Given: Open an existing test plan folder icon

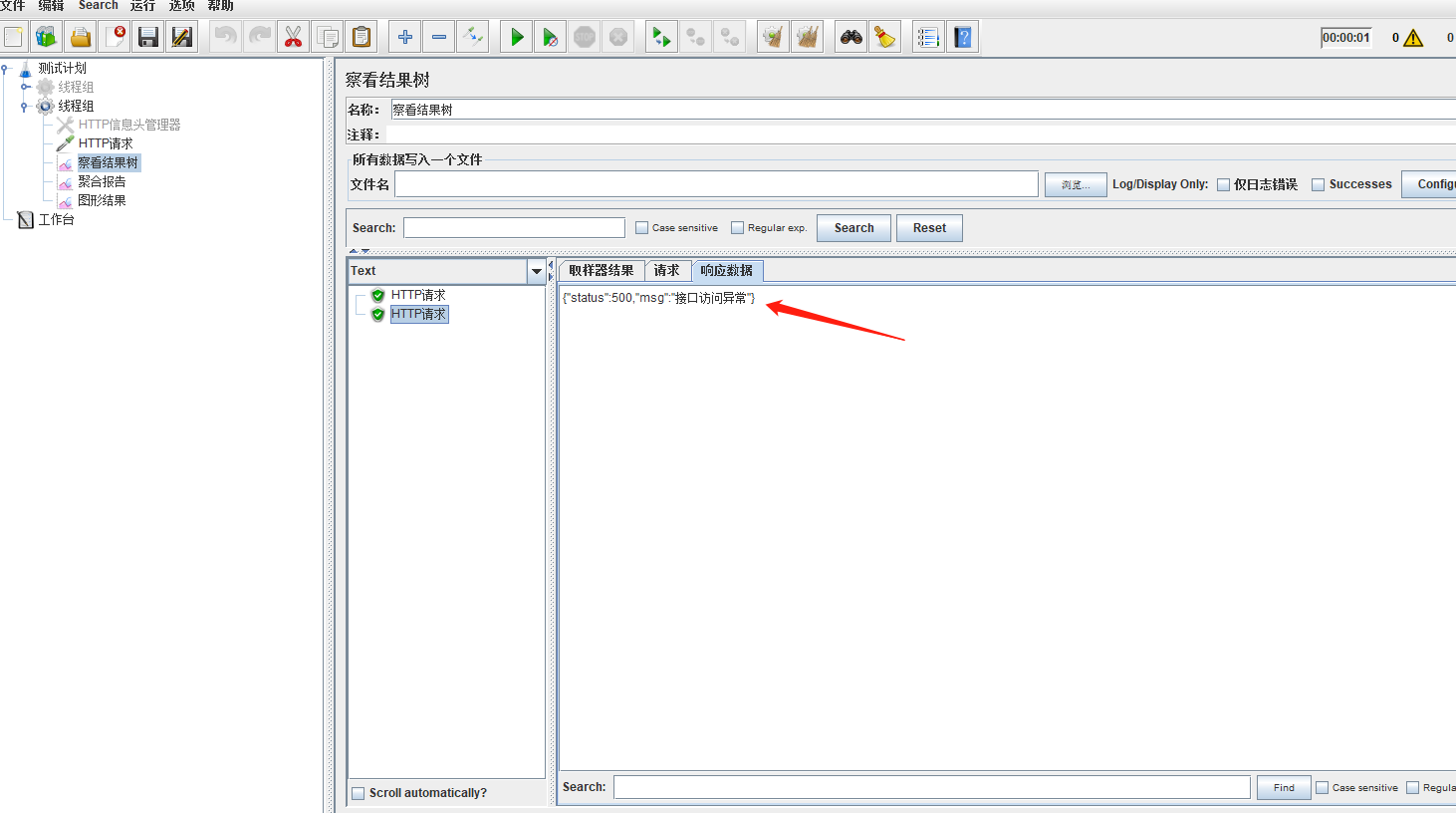Looking at the screenshot, I should pyautogui.click(x=81, y=36).
